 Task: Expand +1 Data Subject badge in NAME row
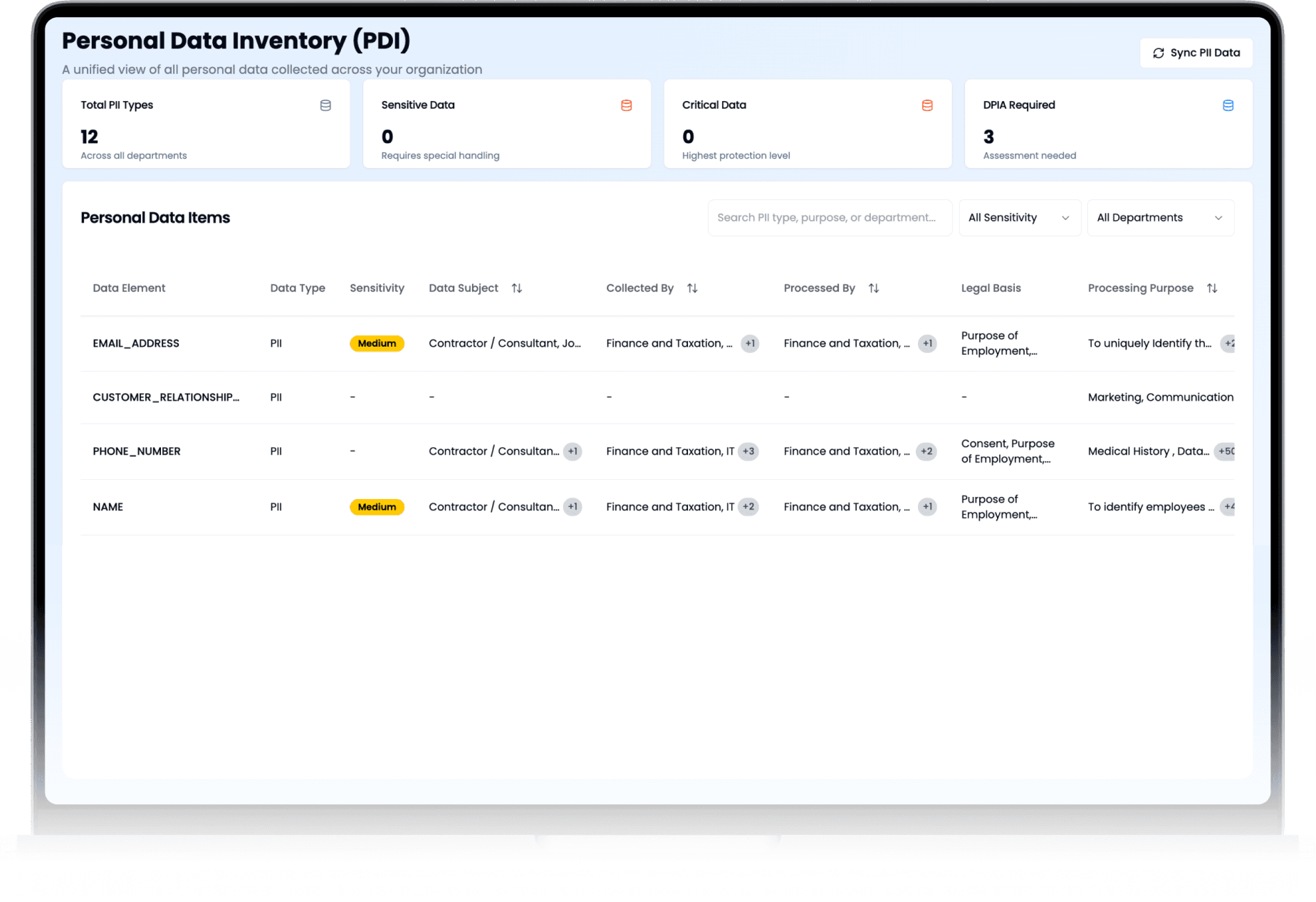573,507
